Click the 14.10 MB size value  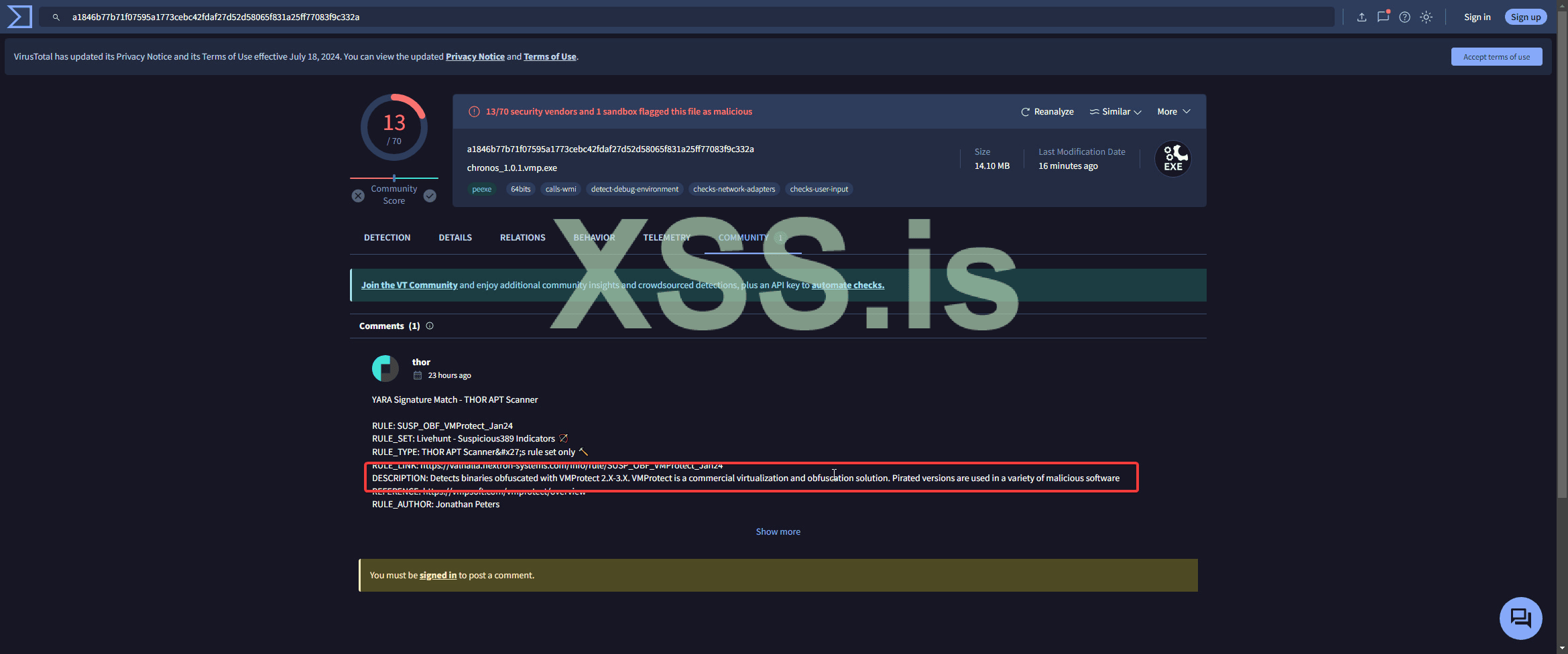point(991,166)
